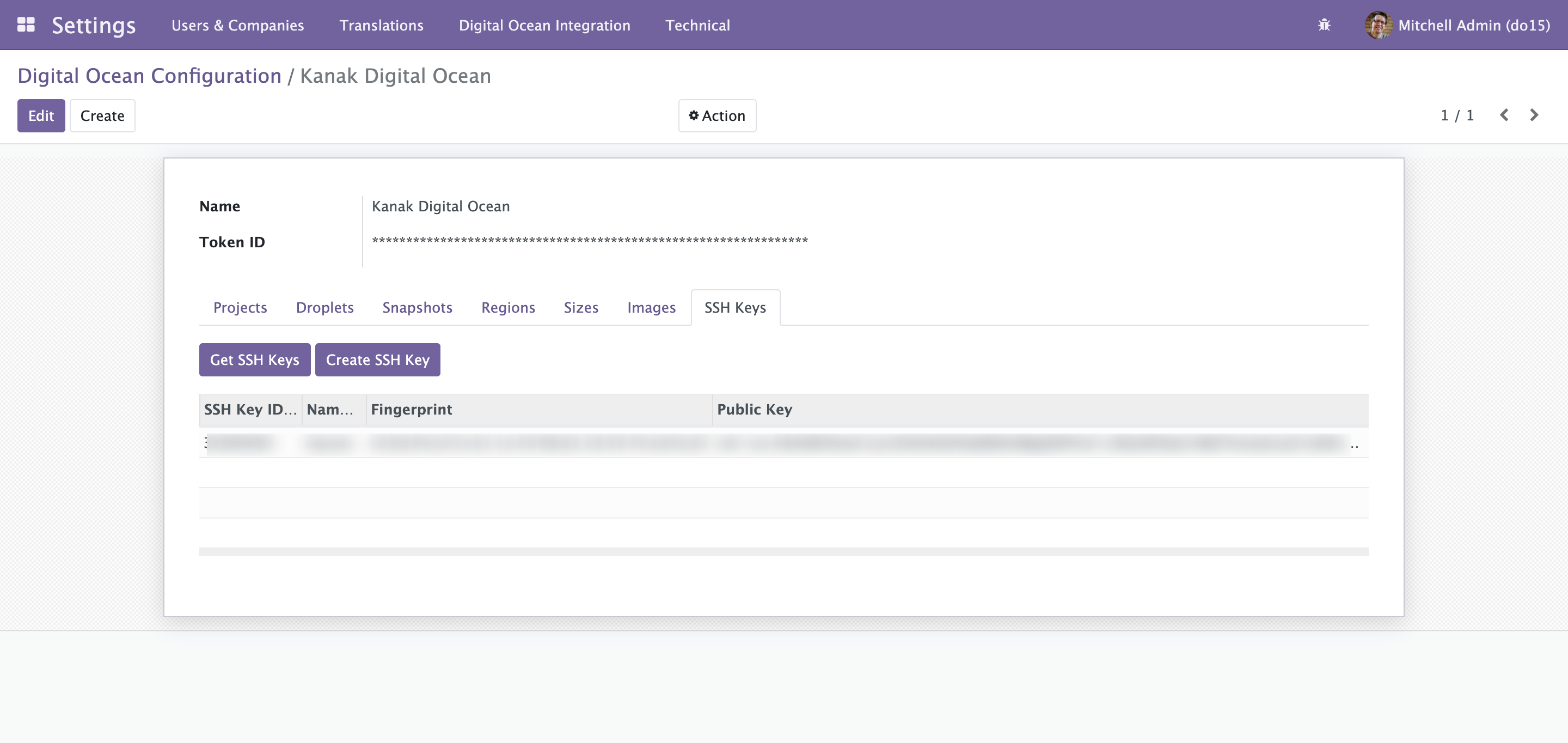Sort by Fingerprint column header
Image resolution: width=1568 pixels, height=743 pixels.
click(x=538, y=409)
